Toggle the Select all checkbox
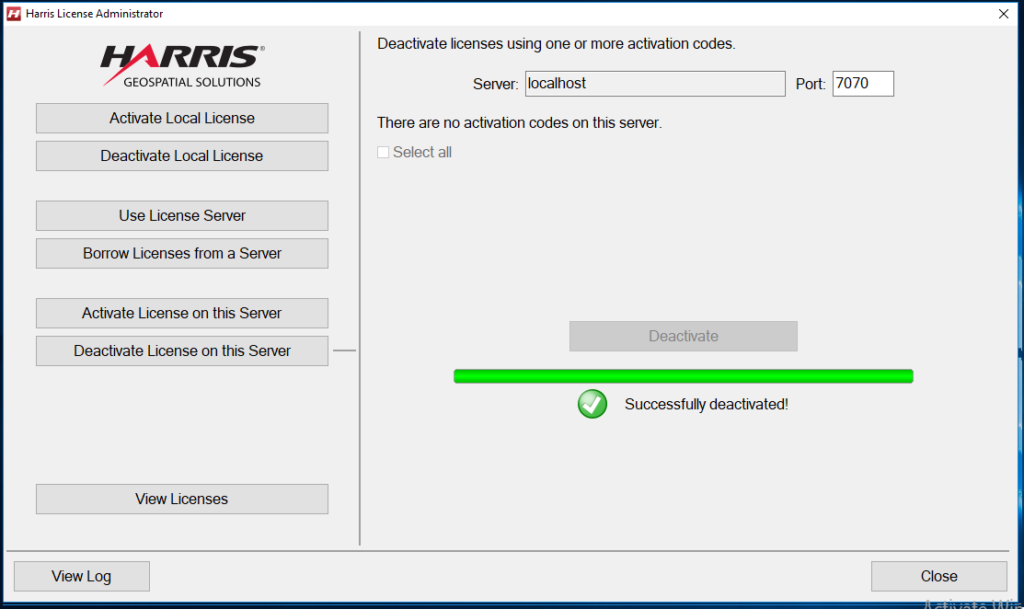Image resolution: width=1024 pixels, height=609 pixels. coord(383,152)
